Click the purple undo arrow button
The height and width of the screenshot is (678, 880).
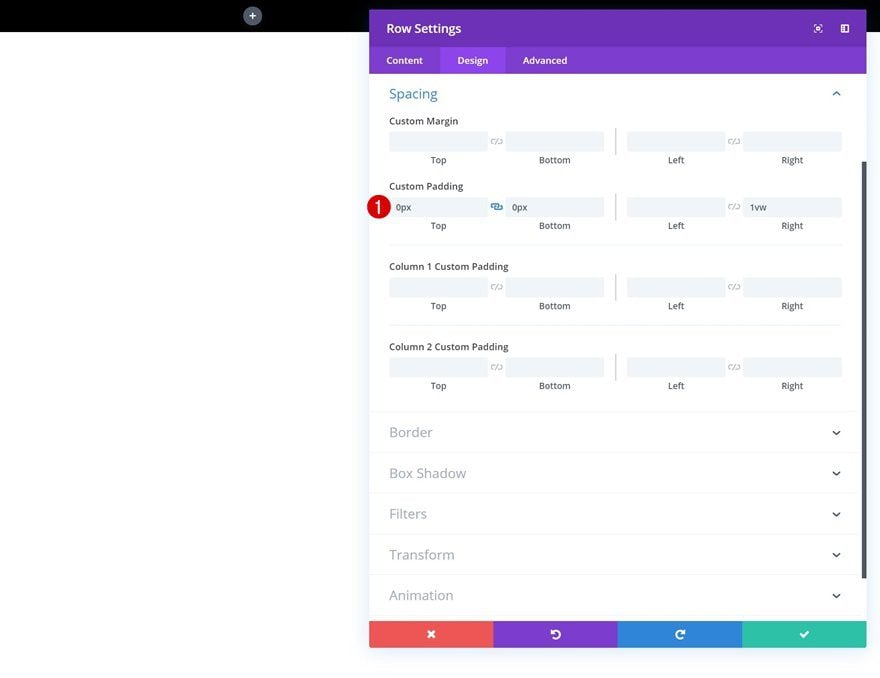556,634
